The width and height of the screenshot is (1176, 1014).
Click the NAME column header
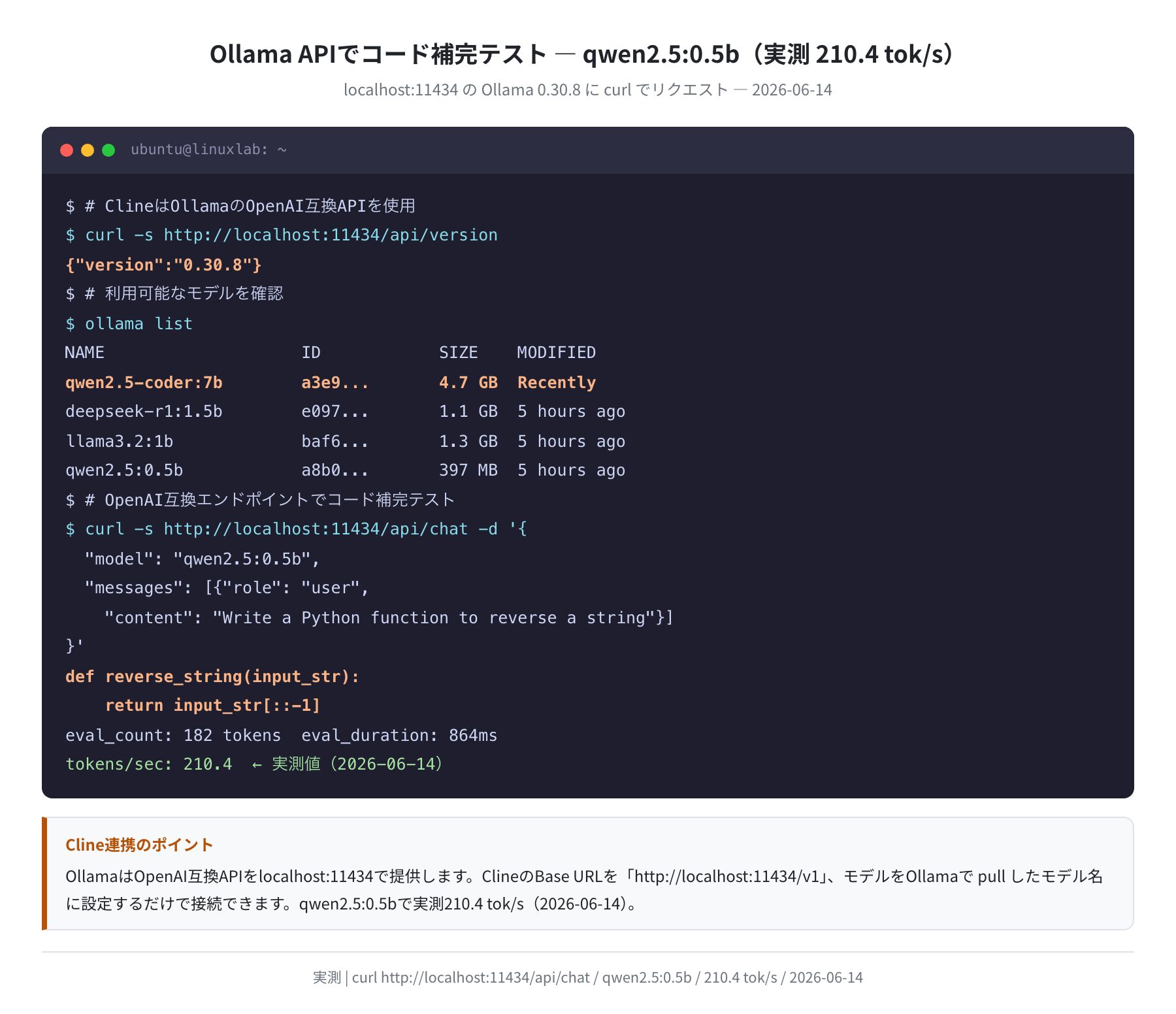tap(85, 353)
